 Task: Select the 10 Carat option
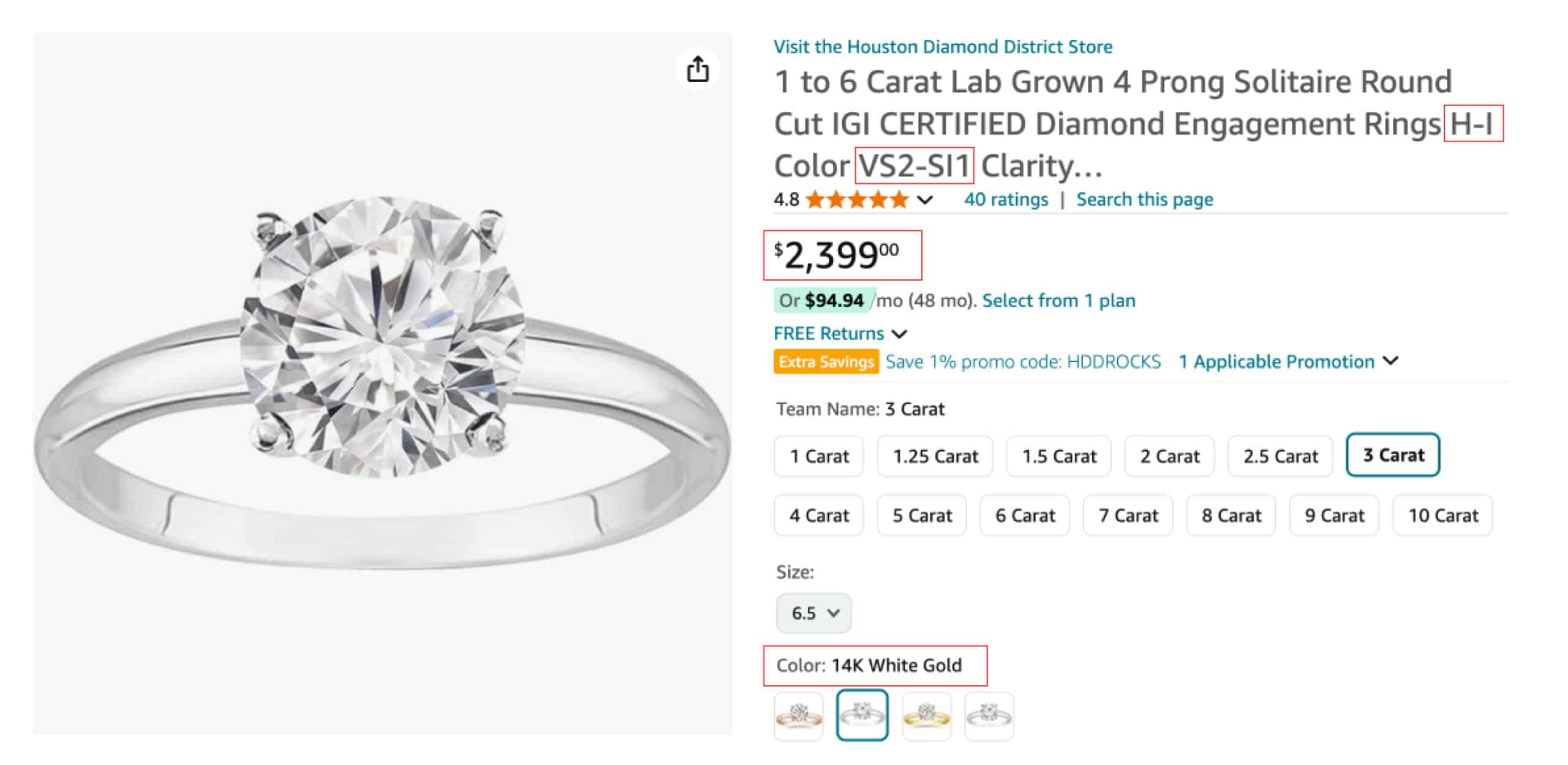(1442, 515)
